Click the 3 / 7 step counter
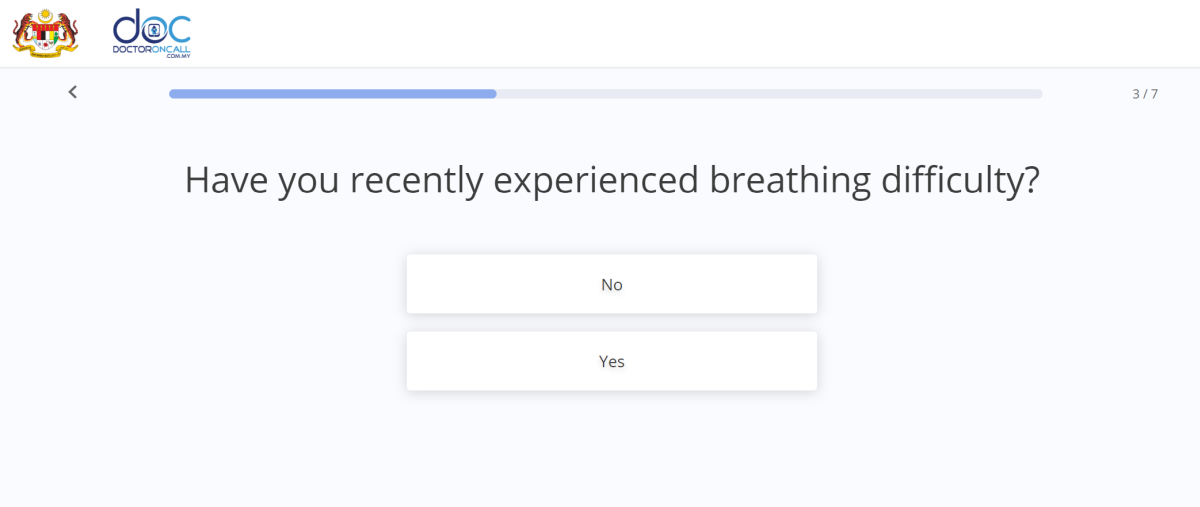This screenshot has height=507, width=1200. (1144, 94)
